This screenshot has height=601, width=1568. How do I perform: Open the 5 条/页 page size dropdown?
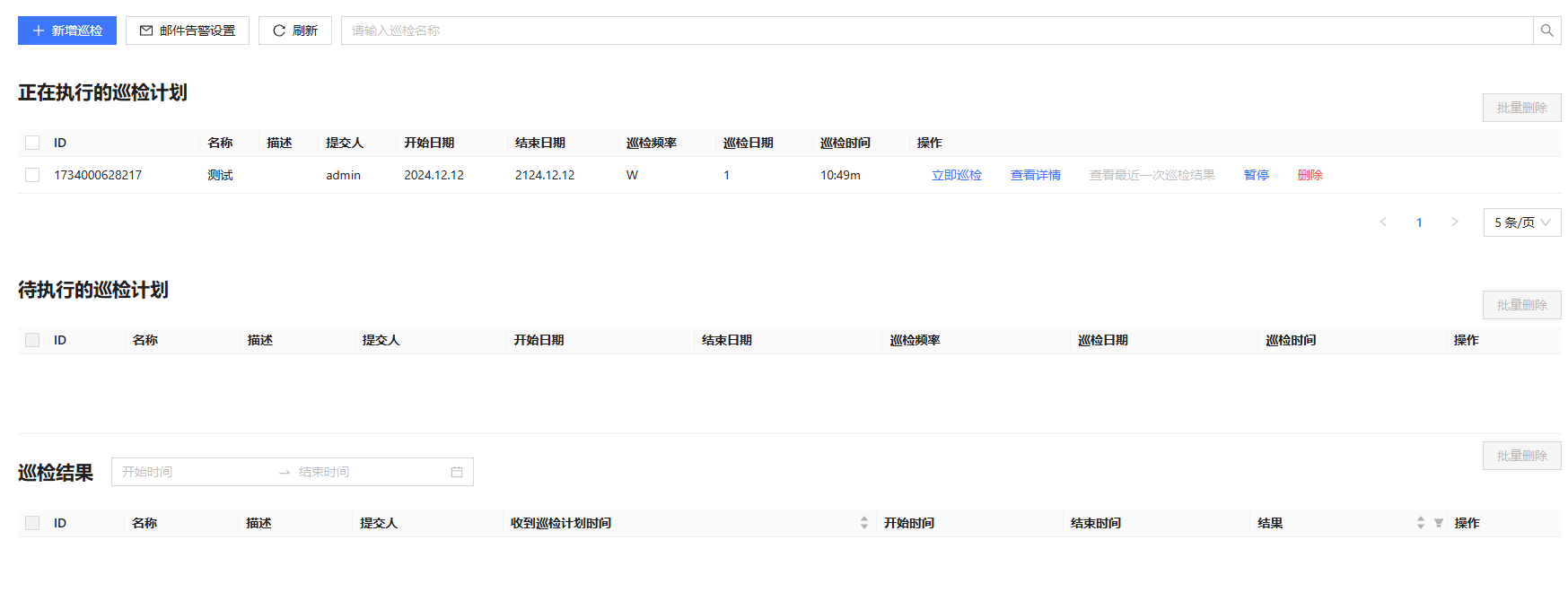[1521, 222]
